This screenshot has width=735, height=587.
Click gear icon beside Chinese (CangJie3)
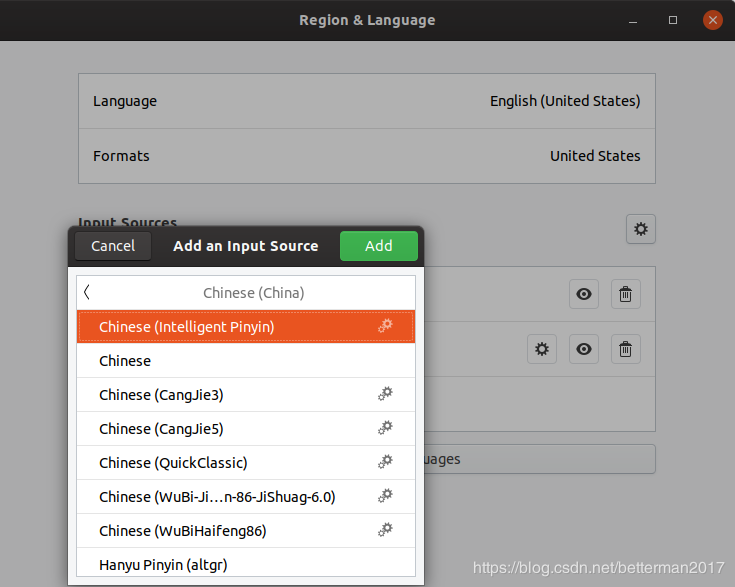coord(385,394)
